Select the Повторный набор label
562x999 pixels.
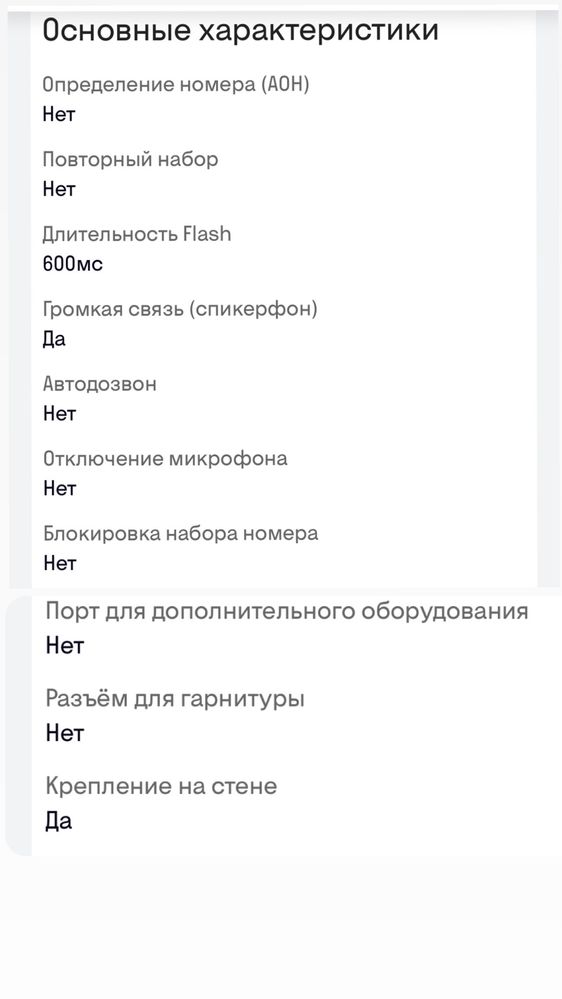point(130,159)
